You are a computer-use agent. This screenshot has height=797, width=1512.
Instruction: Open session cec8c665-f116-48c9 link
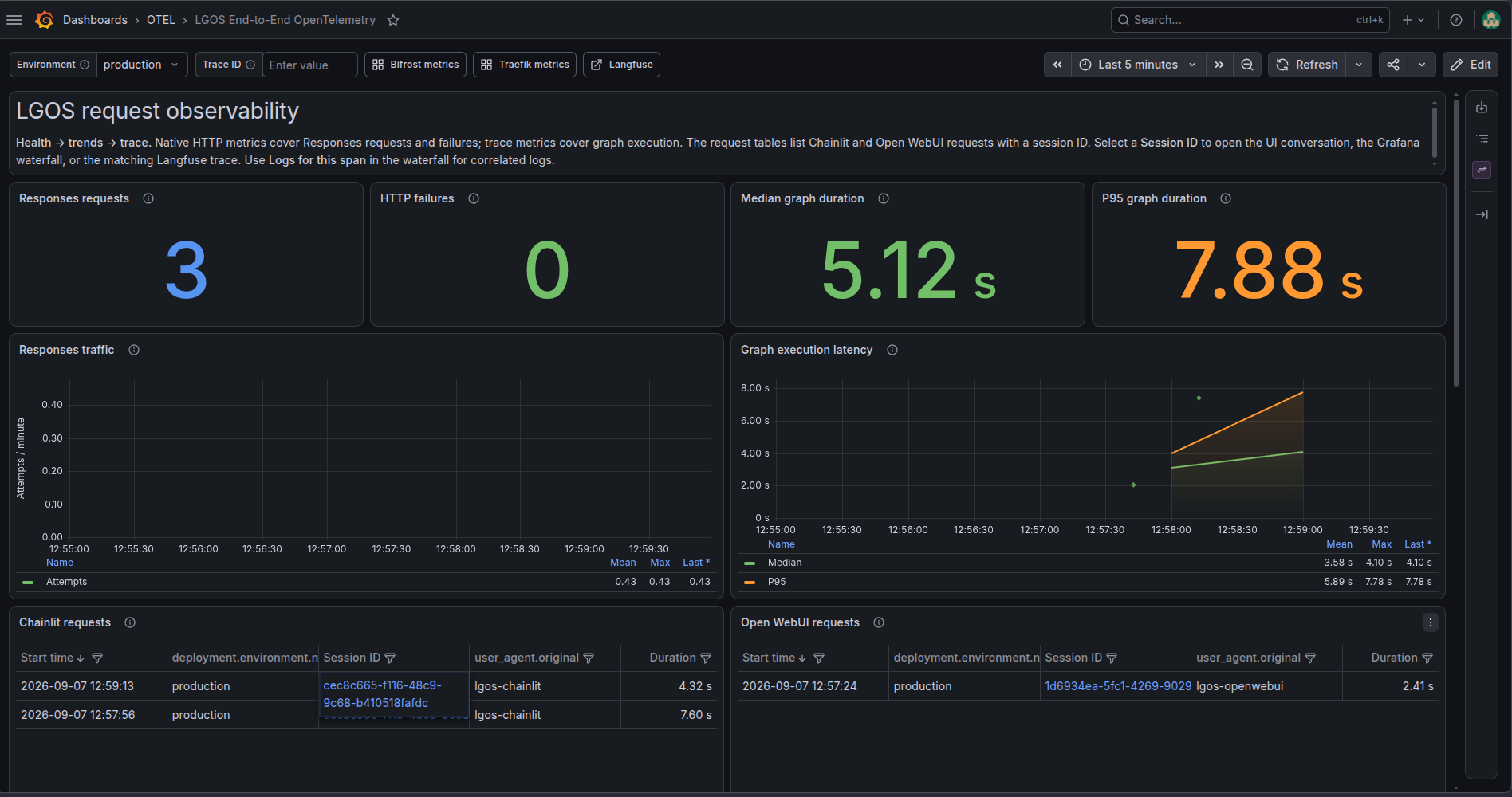coord(382,694)
